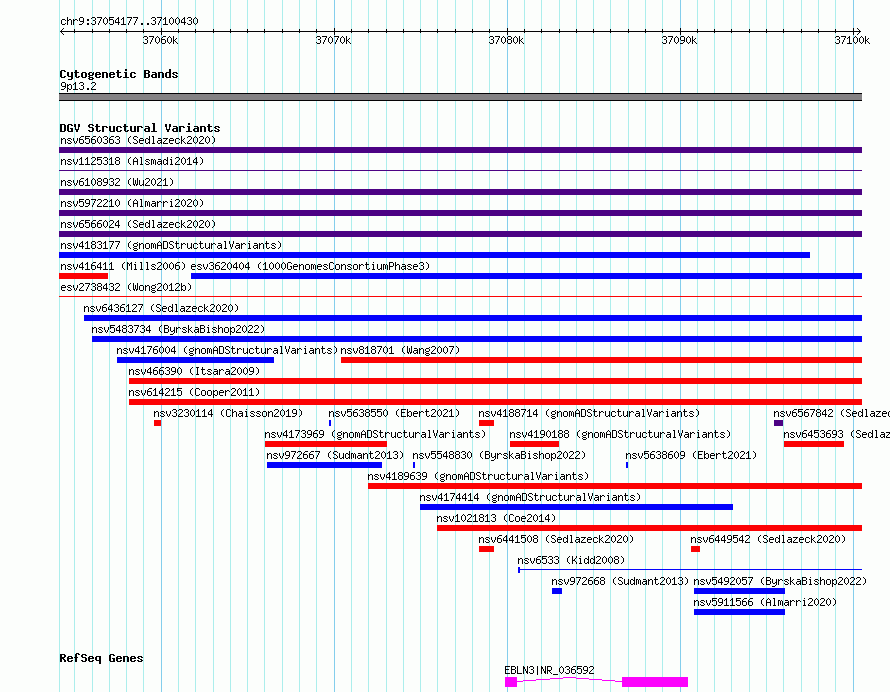Open the nsv6436127 (Sedlazeck2020) label
Image resolution: width=890 pixels, height=692 pixels.
pos(161,308)
